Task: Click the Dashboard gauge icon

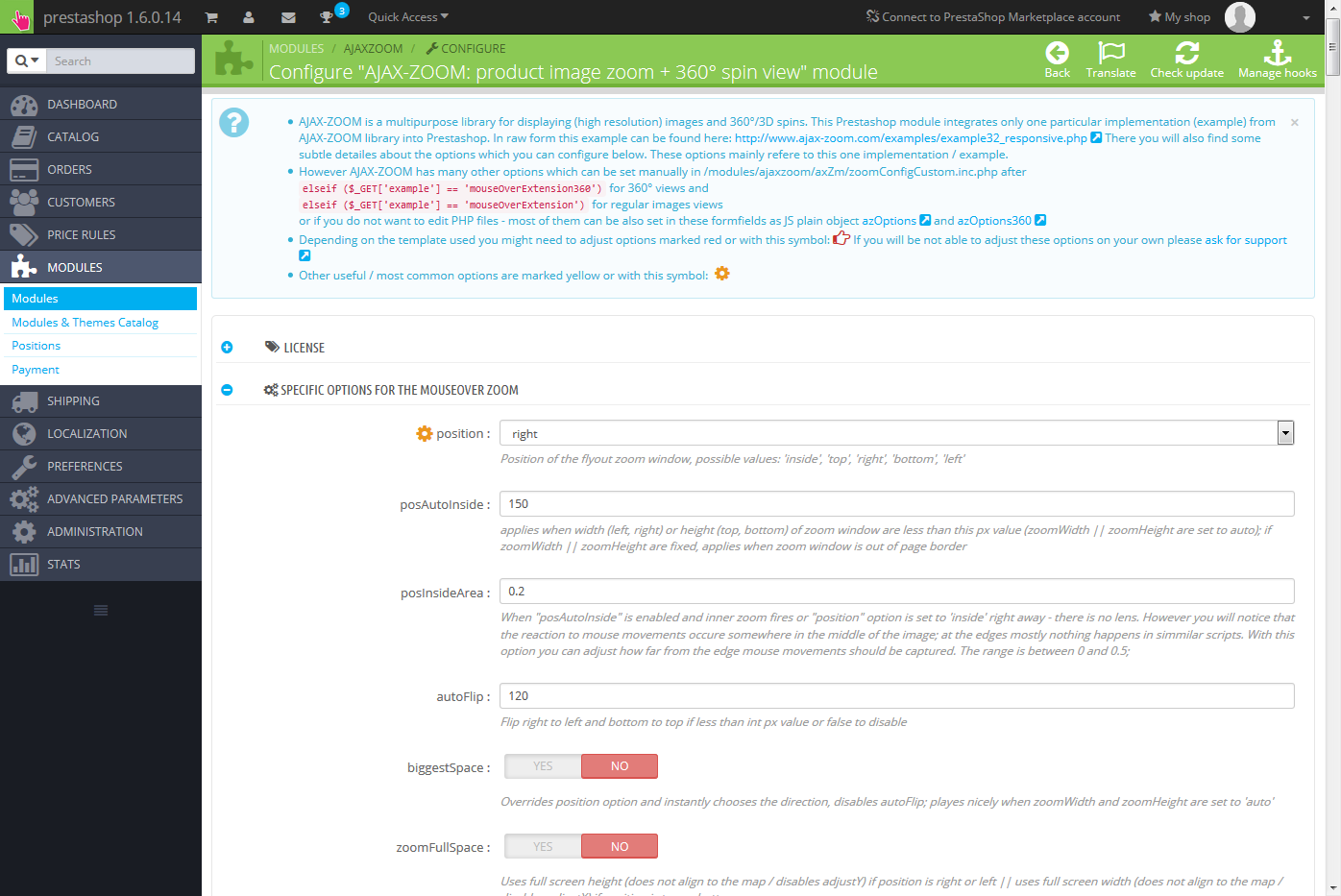Action: pyautogui.click(x=24, y=105)
